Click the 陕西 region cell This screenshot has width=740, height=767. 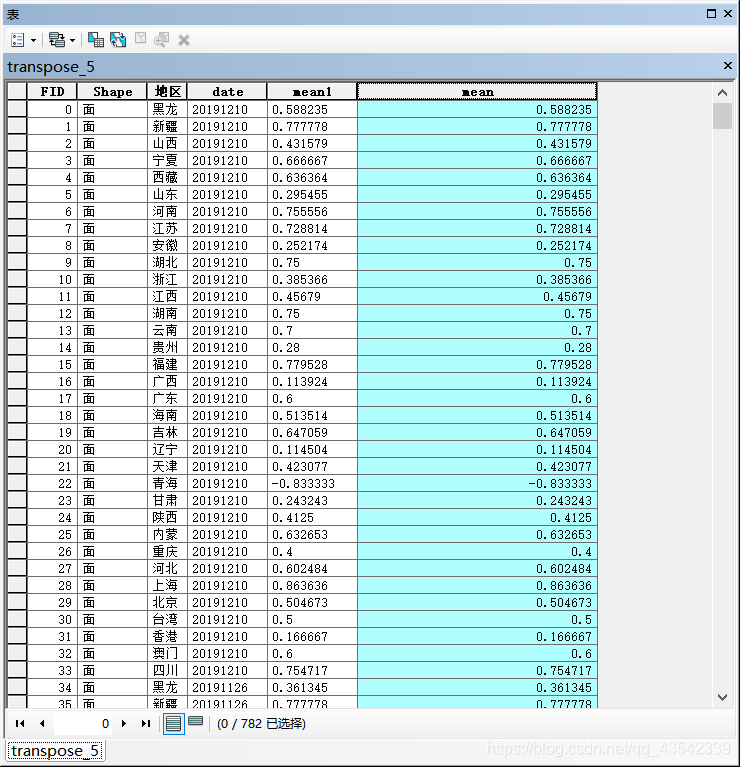coord(167,517)
